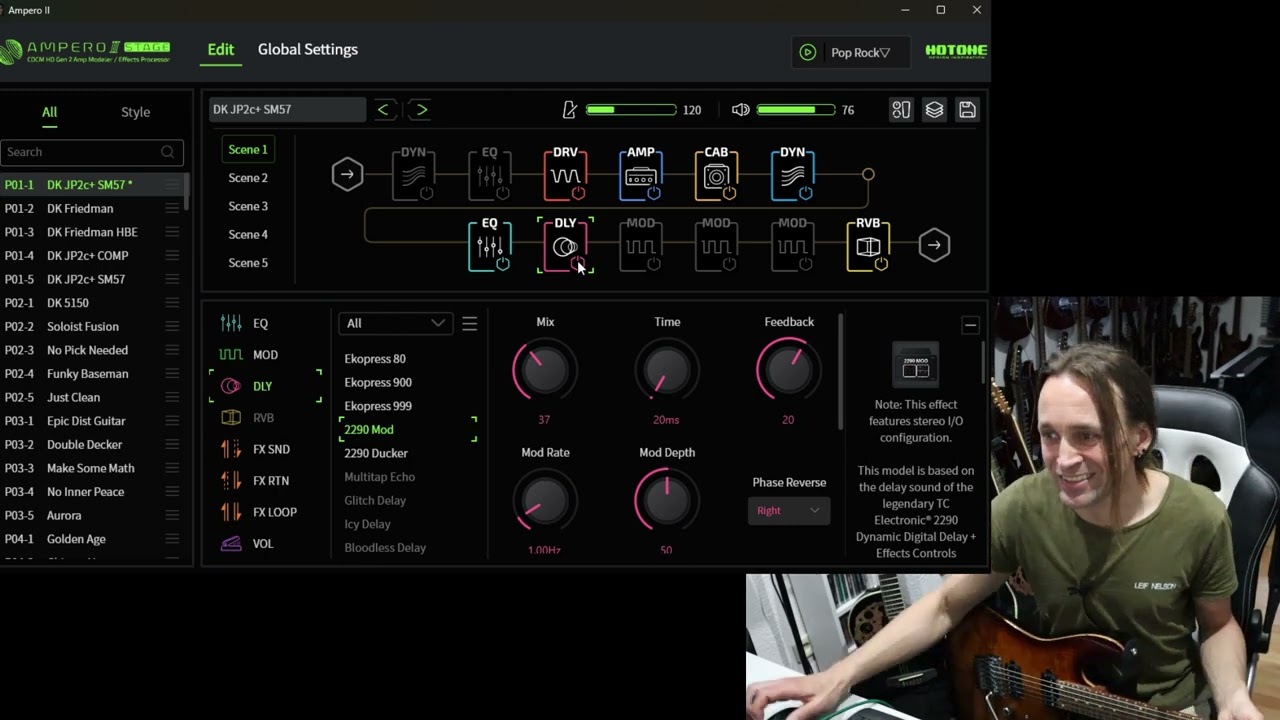Click the Mix knob

[x=545, y=371]
